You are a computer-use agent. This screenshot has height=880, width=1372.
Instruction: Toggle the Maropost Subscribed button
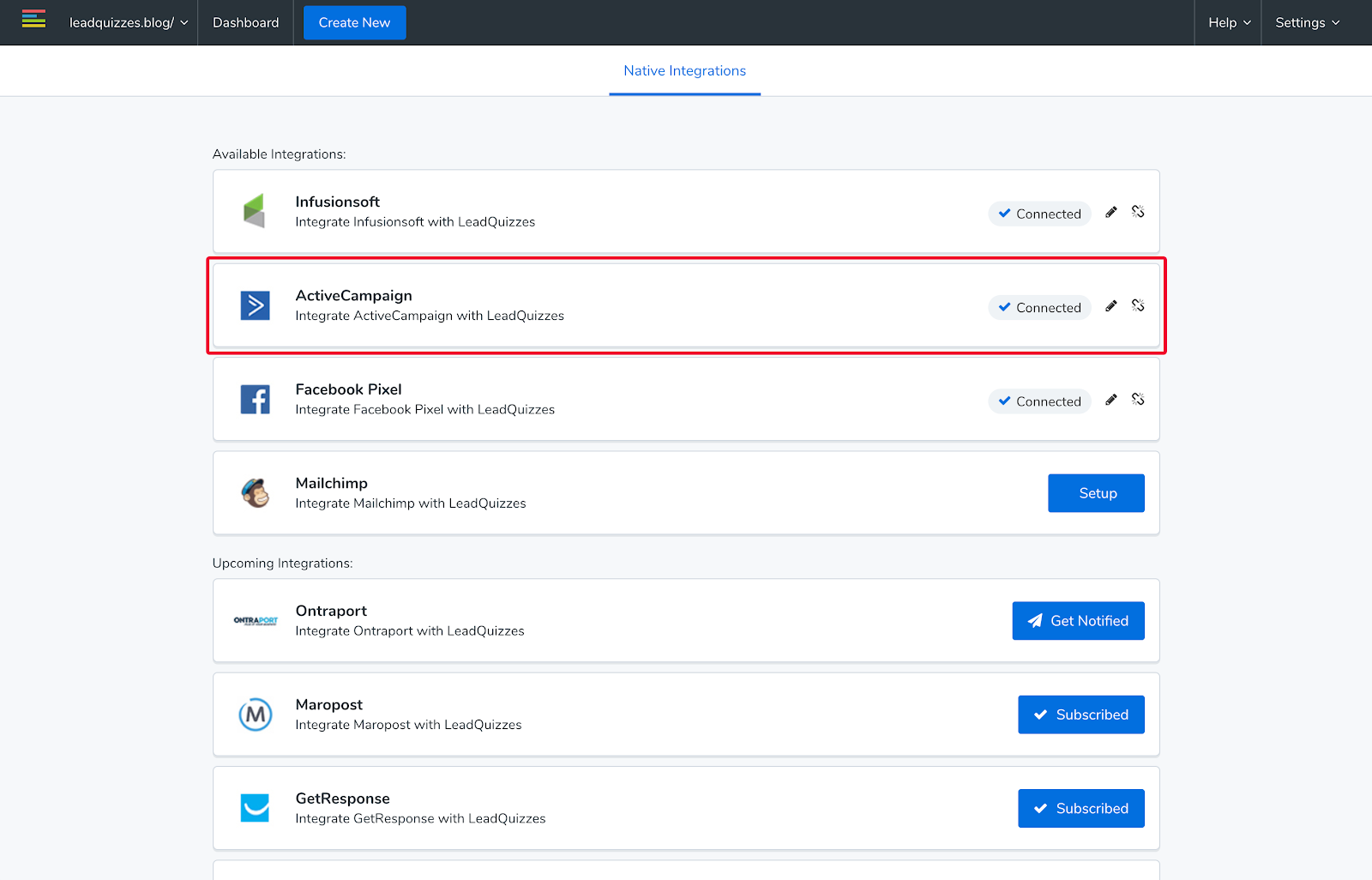point(1081,714)
